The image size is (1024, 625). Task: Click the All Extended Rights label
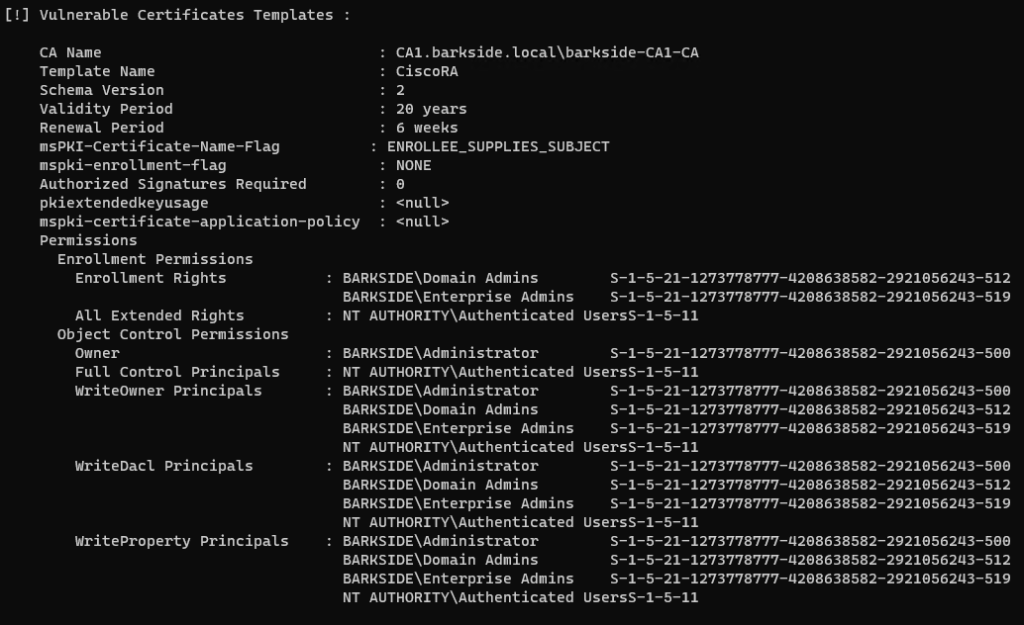point(159,316)
